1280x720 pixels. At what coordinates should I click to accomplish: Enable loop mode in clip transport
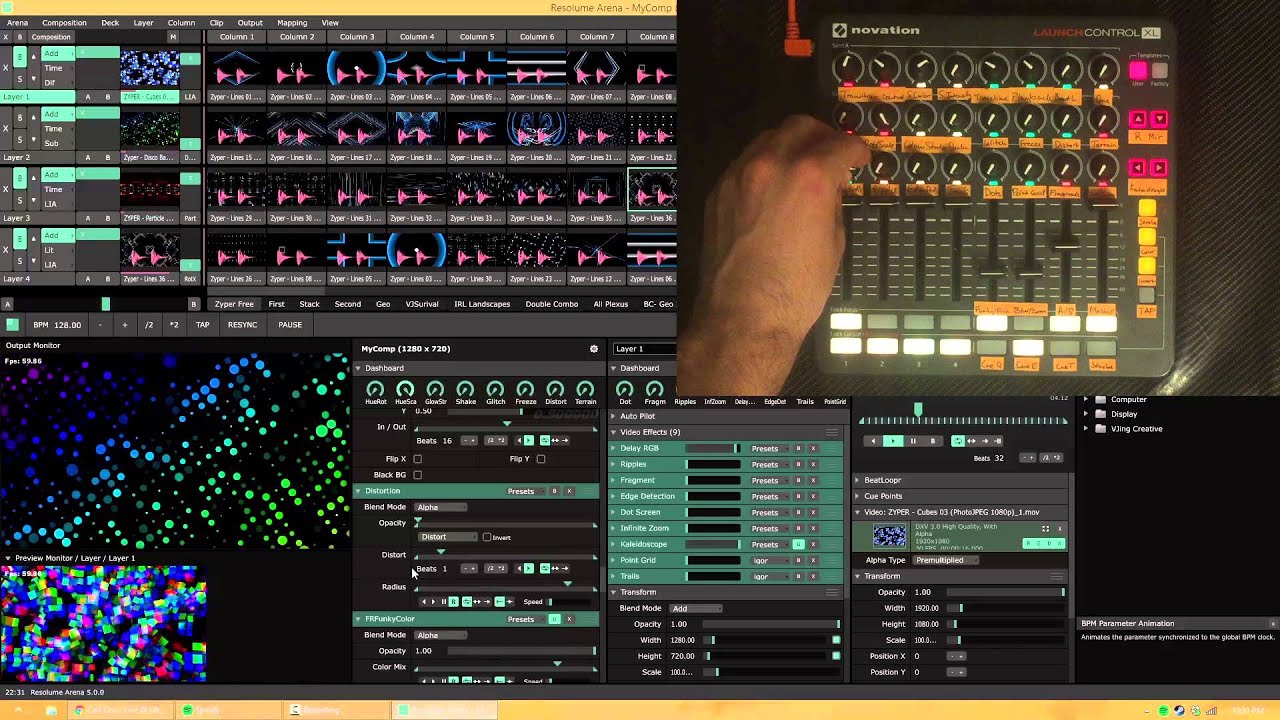[x=960, y=441]
